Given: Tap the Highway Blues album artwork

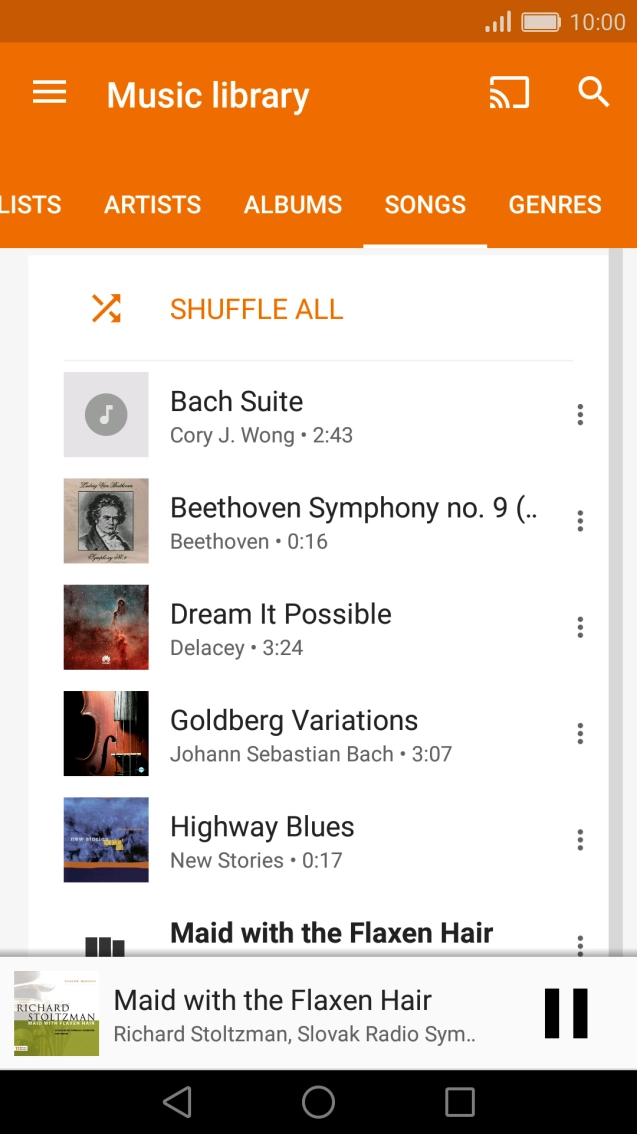Looking at the screenshot, I should pyautogui.click(x=106, y=839).
